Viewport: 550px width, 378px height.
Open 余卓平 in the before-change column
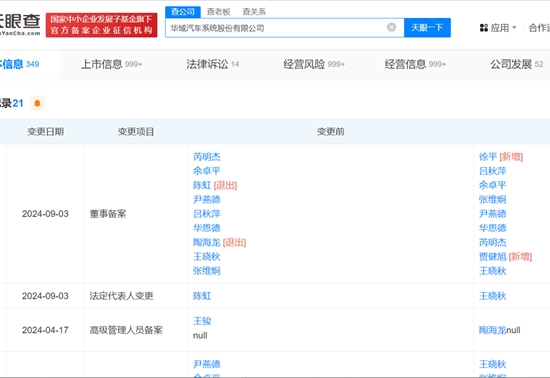click(x=207, y=171)
